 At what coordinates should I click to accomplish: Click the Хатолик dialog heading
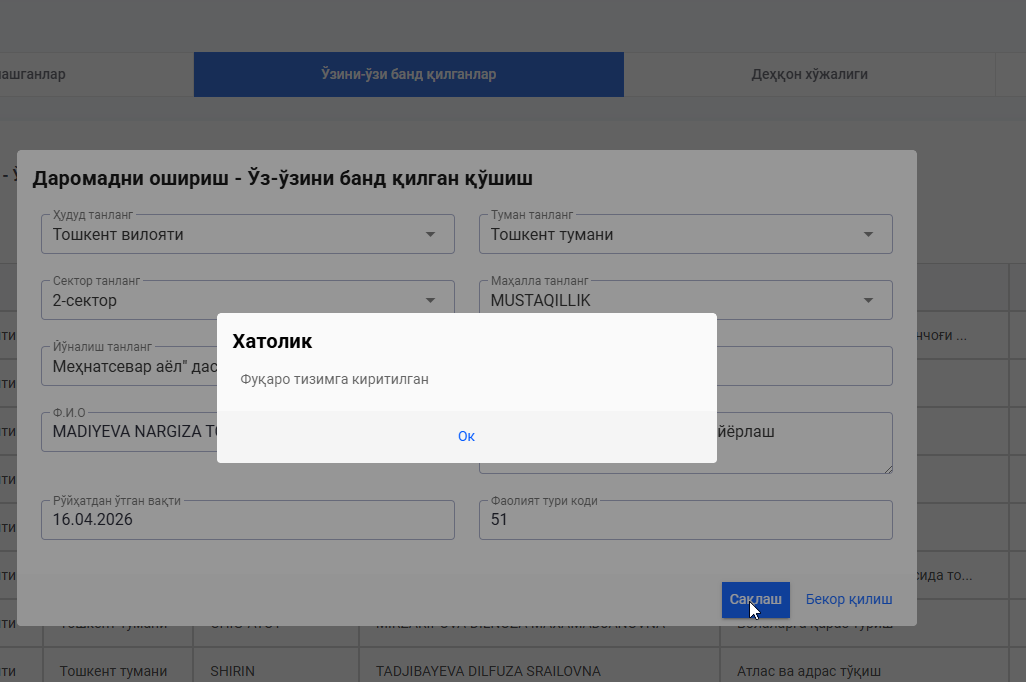coord(272,341)
